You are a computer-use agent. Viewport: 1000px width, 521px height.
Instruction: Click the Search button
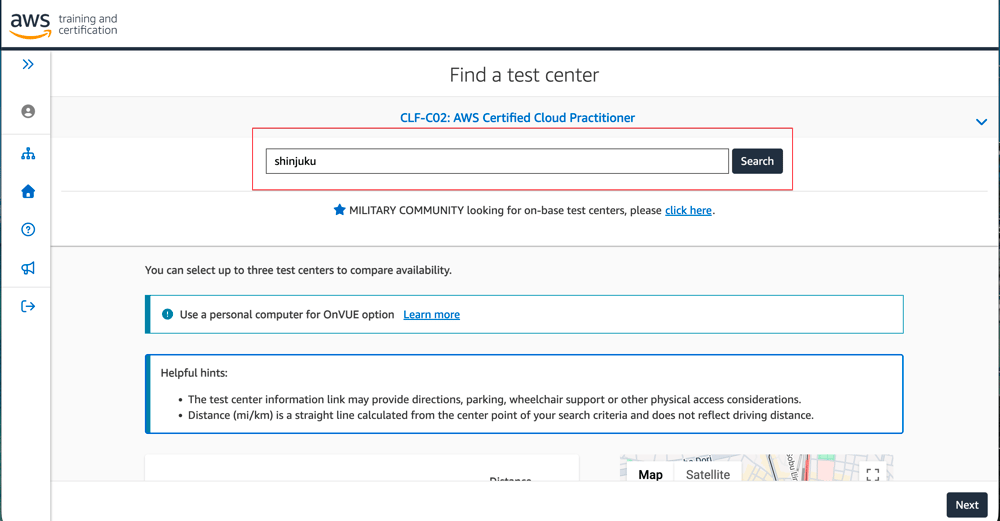757,161
